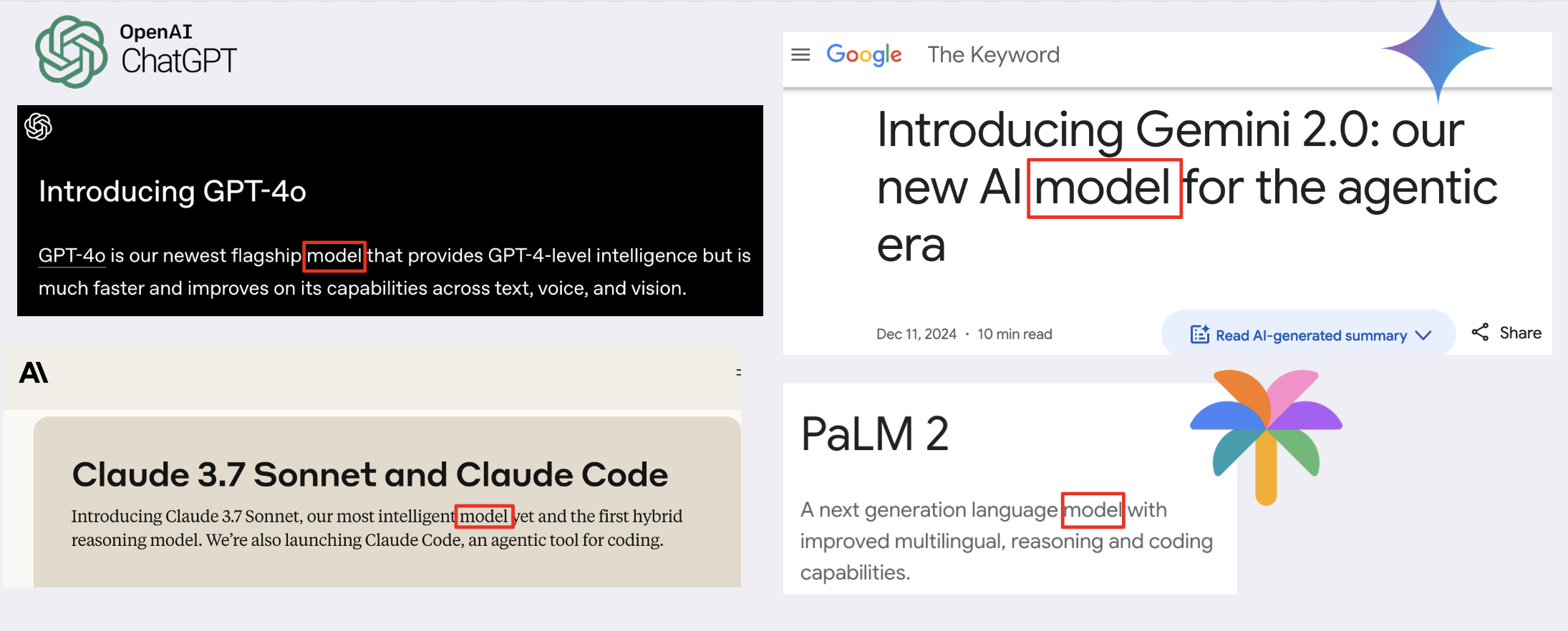Viewport: 1568px width, 631px height.
Task: Click the Share icon next to the Gemini article
Action: (x=1481, y=332)
